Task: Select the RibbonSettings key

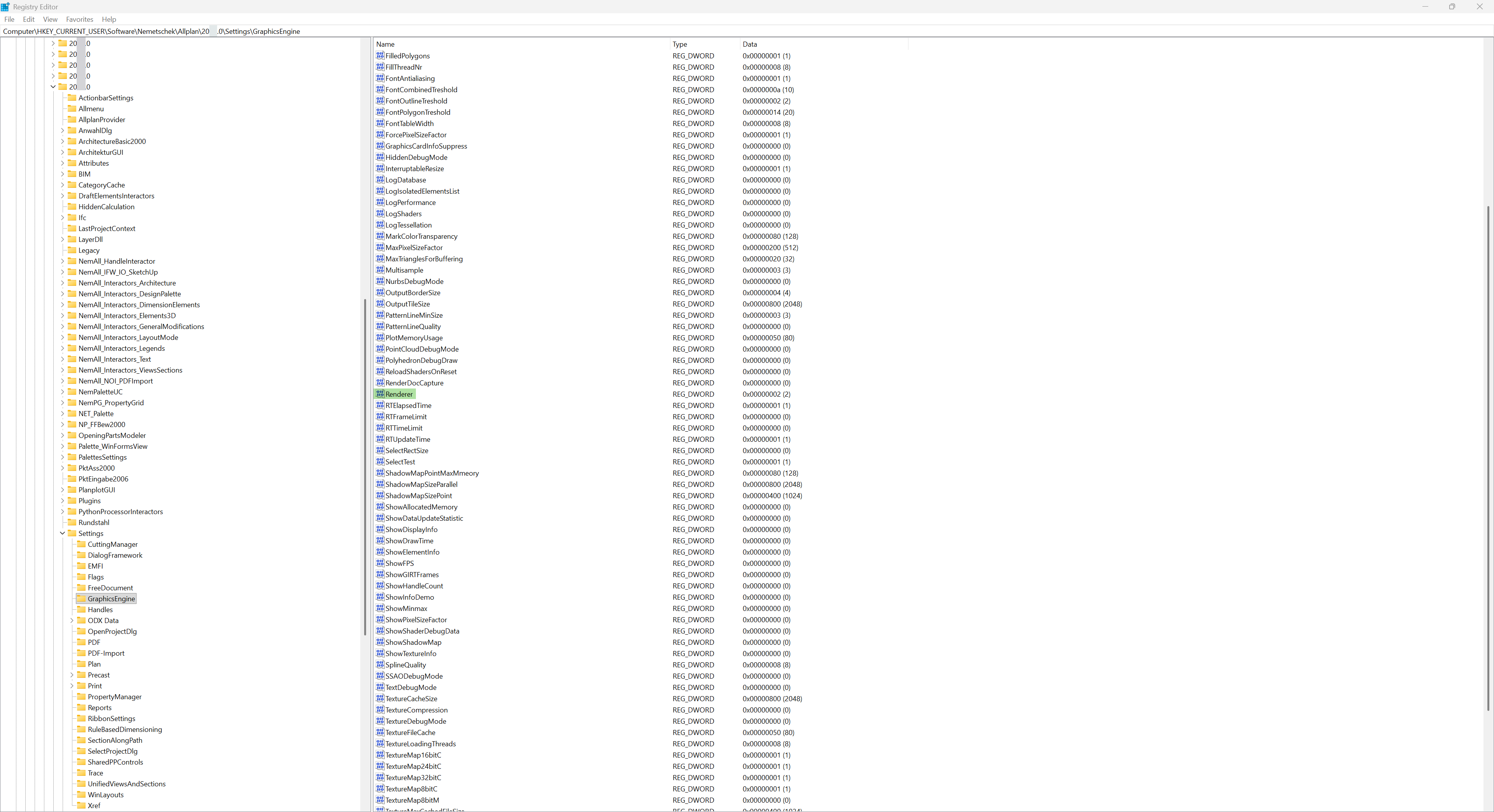Action: pyautogui.click(x=111, y=719)
